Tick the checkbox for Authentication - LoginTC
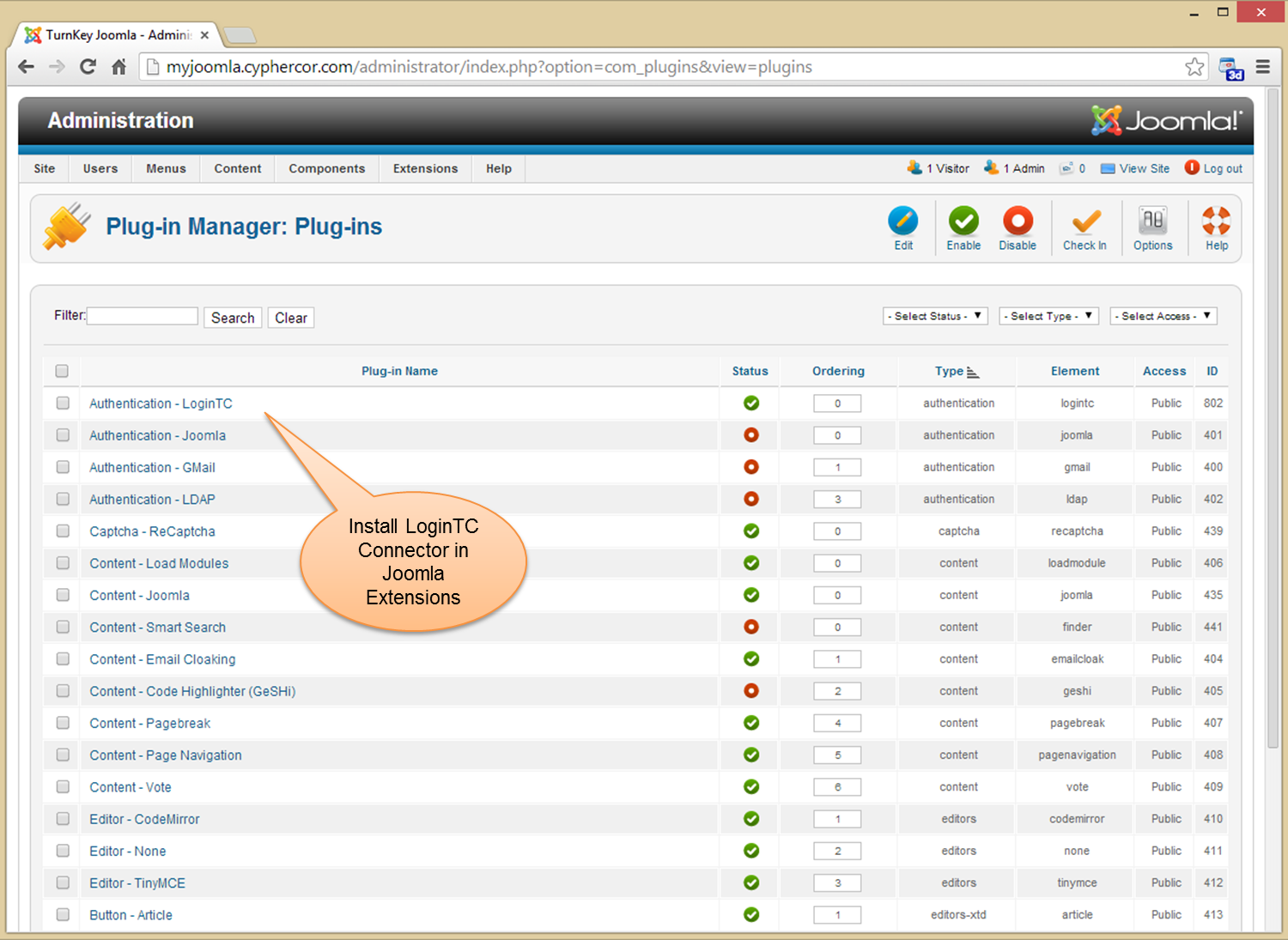 click(x=63, y=403)
